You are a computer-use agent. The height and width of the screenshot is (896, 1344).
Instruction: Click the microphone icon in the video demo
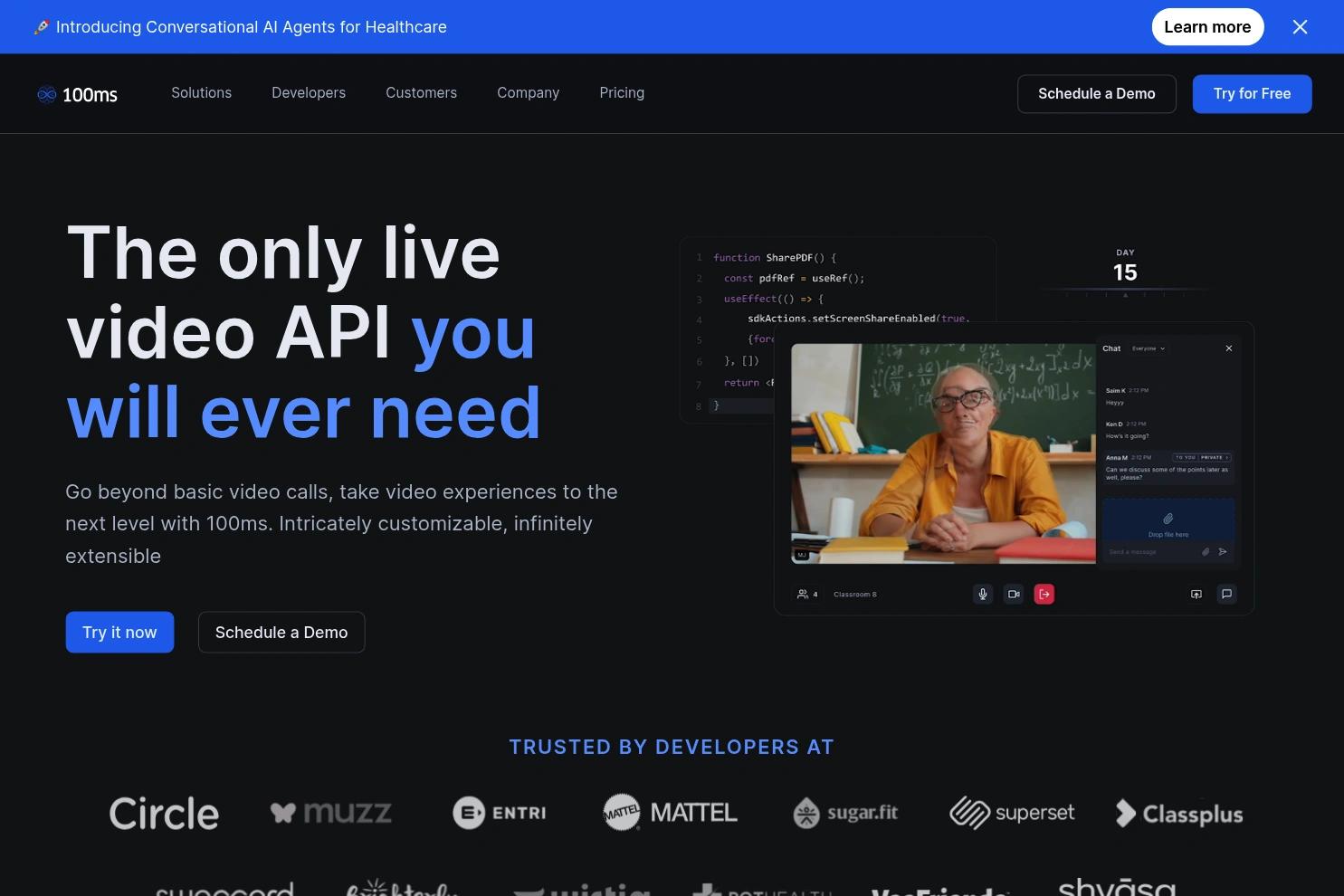pos(983,595)
